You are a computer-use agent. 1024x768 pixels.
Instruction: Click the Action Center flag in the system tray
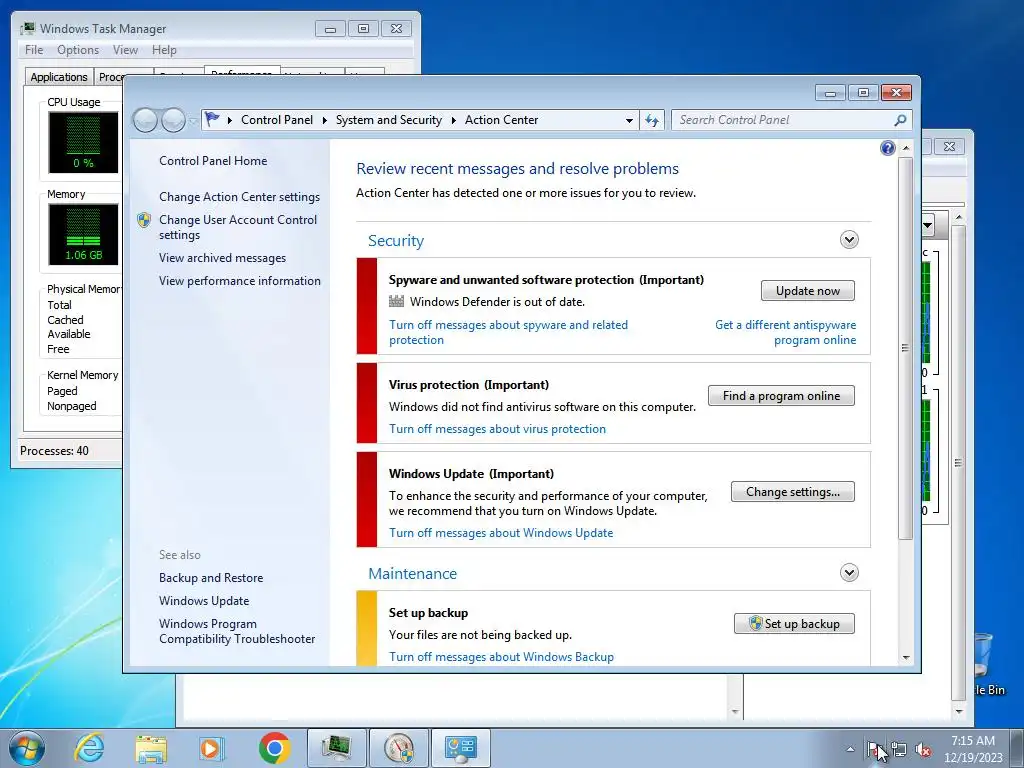pyautogui.click(x=874, y=749)
